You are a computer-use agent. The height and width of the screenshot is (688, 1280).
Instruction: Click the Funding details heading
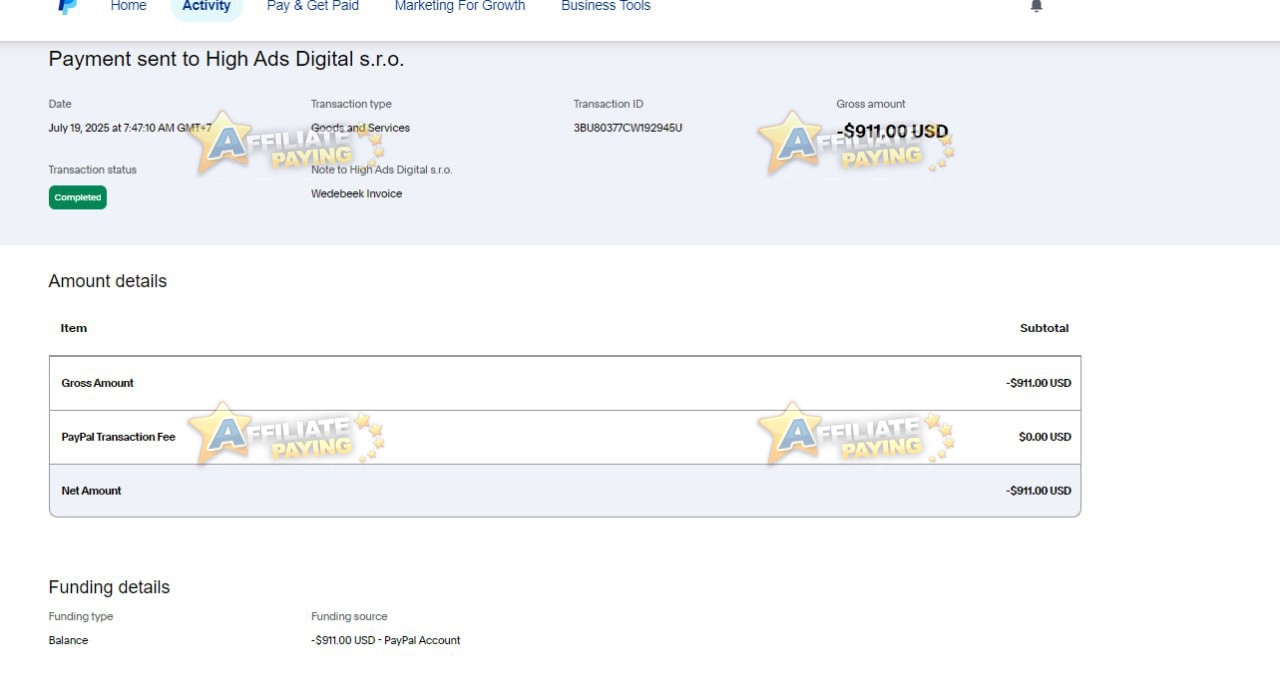coord(109,587)
